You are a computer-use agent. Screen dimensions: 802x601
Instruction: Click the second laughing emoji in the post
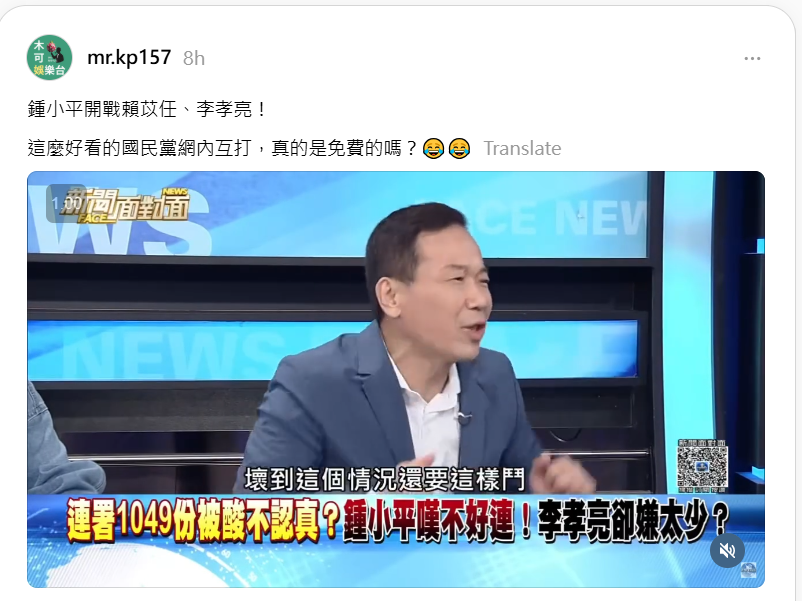(x=459, y=148)
